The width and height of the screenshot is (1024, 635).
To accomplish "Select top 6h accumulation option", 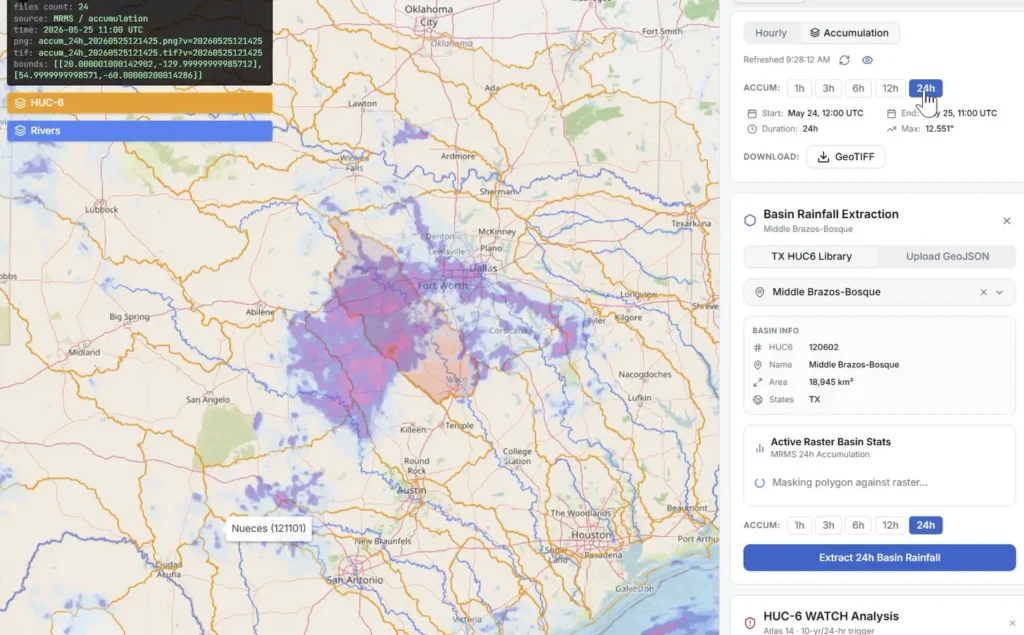I will (858, 88).
